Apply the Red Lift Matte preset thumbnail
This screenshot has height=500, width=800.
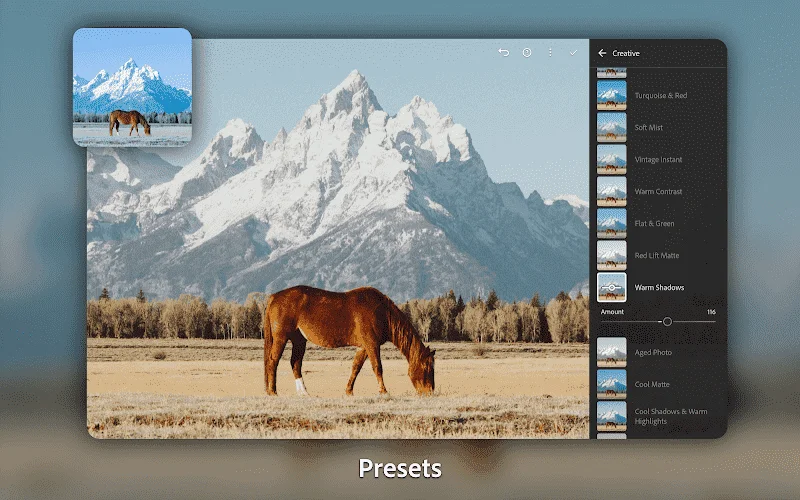(612, 255)
